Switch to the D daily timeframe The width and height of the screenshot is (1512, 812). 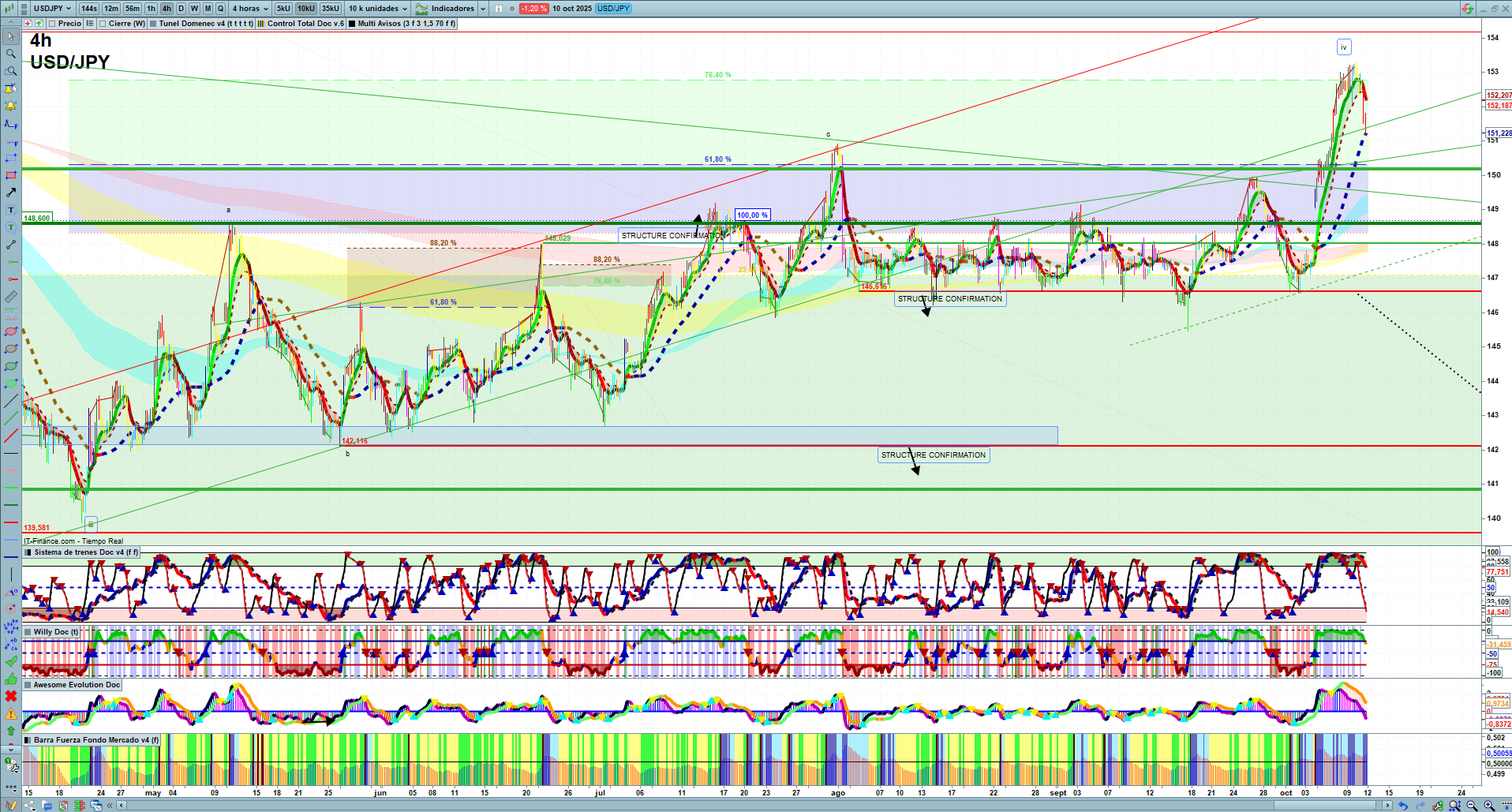[x=181, y=9]
